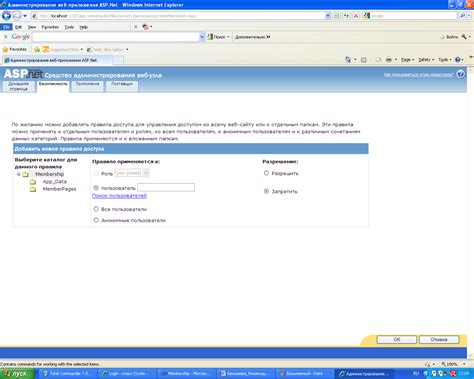This screenshot has height=379, width=474.
Task: Choose the Запретить permission option
Action: [266, 191]
